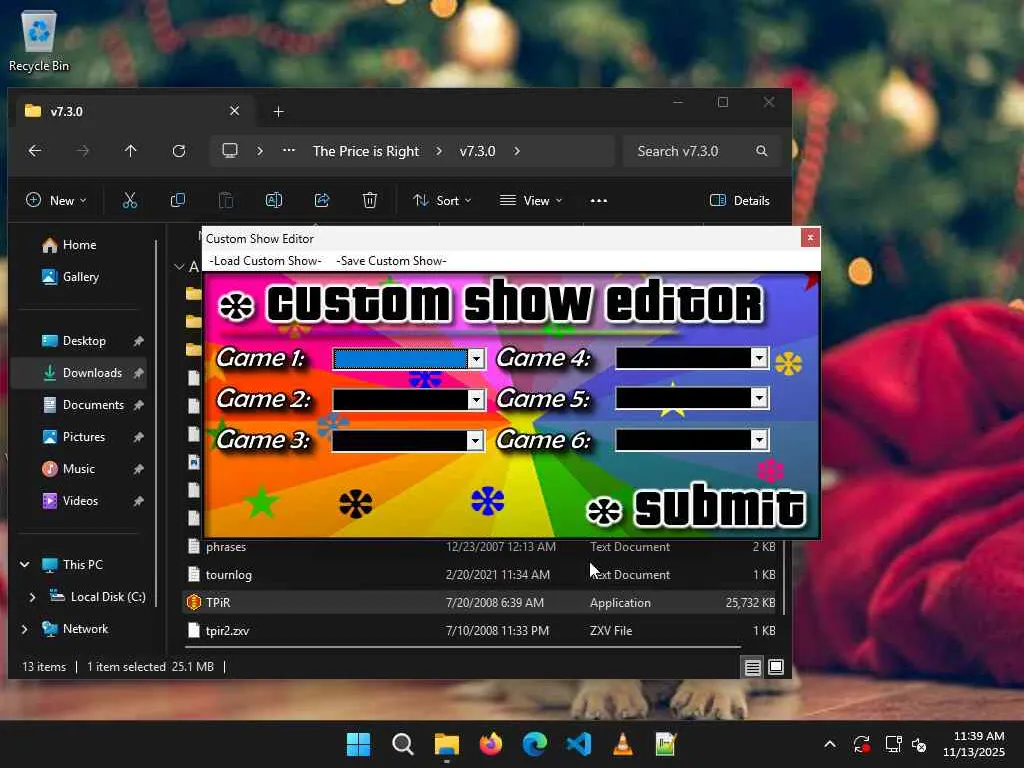This screenshot has width=1024, height=768.
Task: Go back with Explorer back arrow
Action: [35, 151]
